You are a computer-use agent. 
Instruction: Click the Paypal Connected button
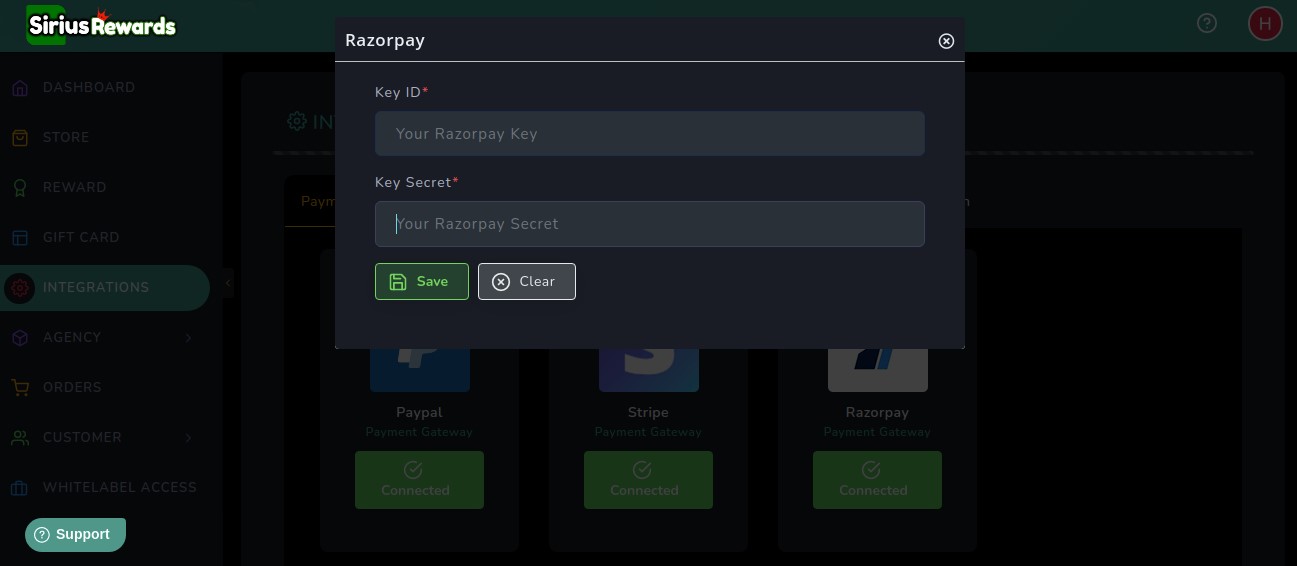pyautogui.click(x=419, y=480)
